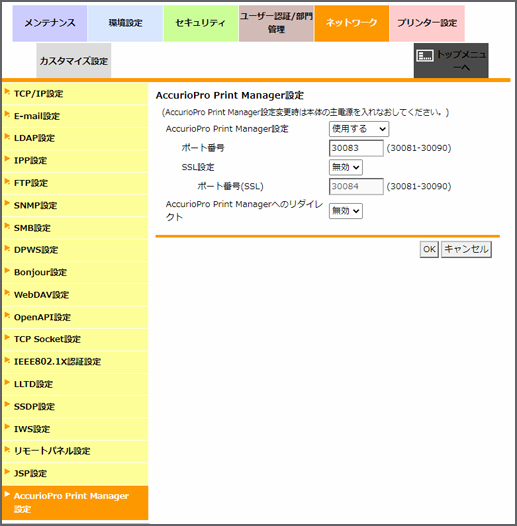The width and height of the screenshot is (517, 526).
Task: Open IPP設定 menu item
Action: [x=75, y=161]
